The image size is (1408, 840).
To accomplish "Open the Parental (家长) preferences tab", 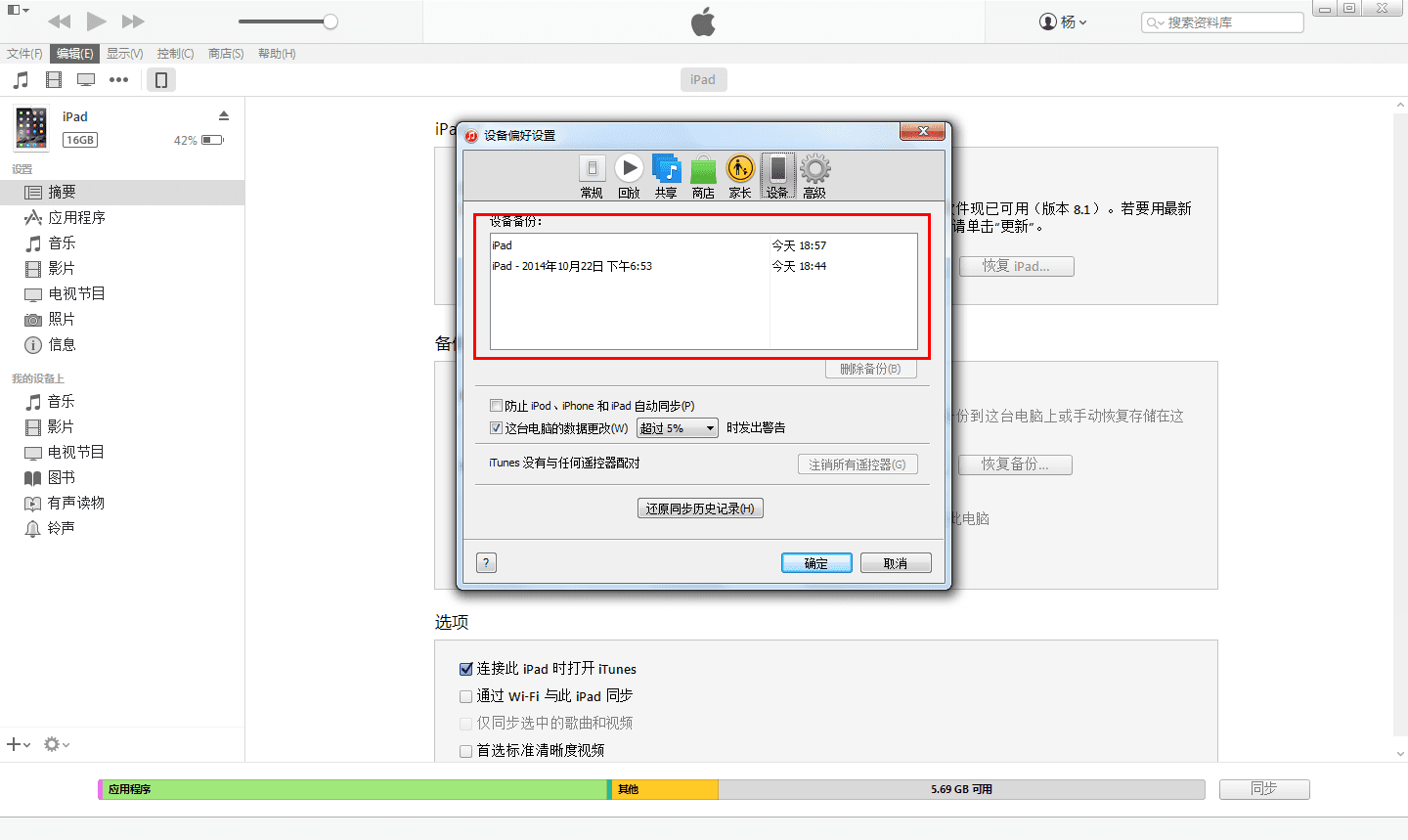I will pyautogui.click(x=740, y=176).
